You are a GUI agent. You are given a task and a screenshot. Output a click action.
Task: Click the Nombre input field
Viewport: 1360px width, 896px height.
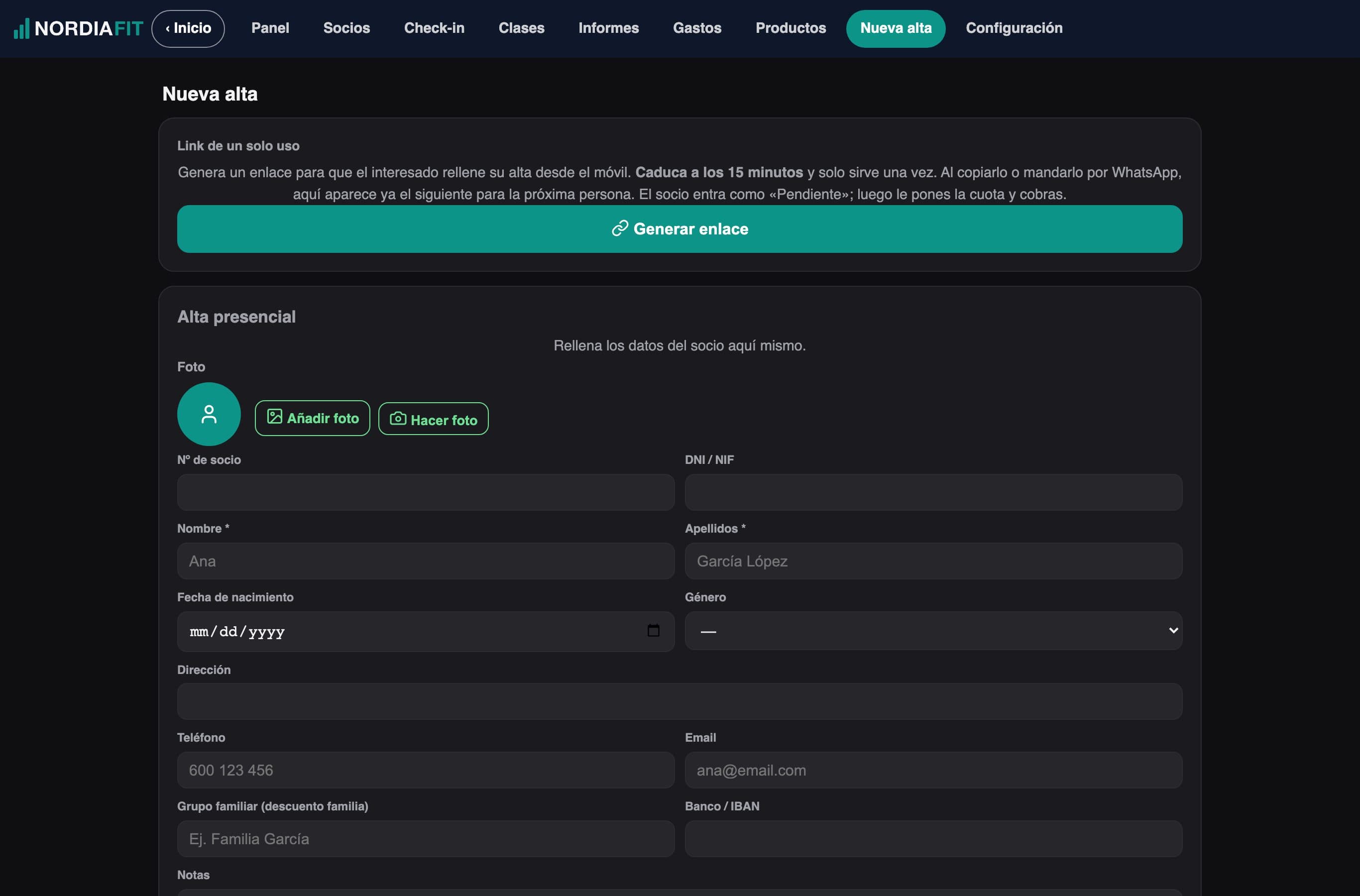pyautogui.click(x=426, y=561)
